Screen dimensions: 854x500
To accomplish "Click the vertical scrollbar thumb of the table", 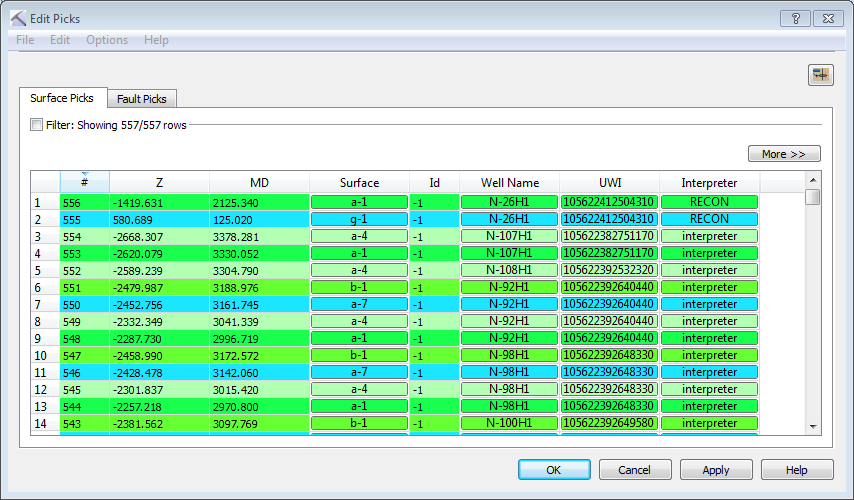I will [813, 198].
